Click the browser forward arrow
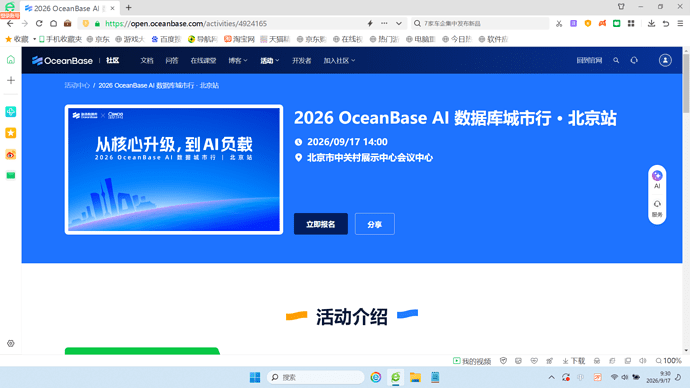Image resolution: width=690 pixels, height=388 pixels. [x=25, y=23]
